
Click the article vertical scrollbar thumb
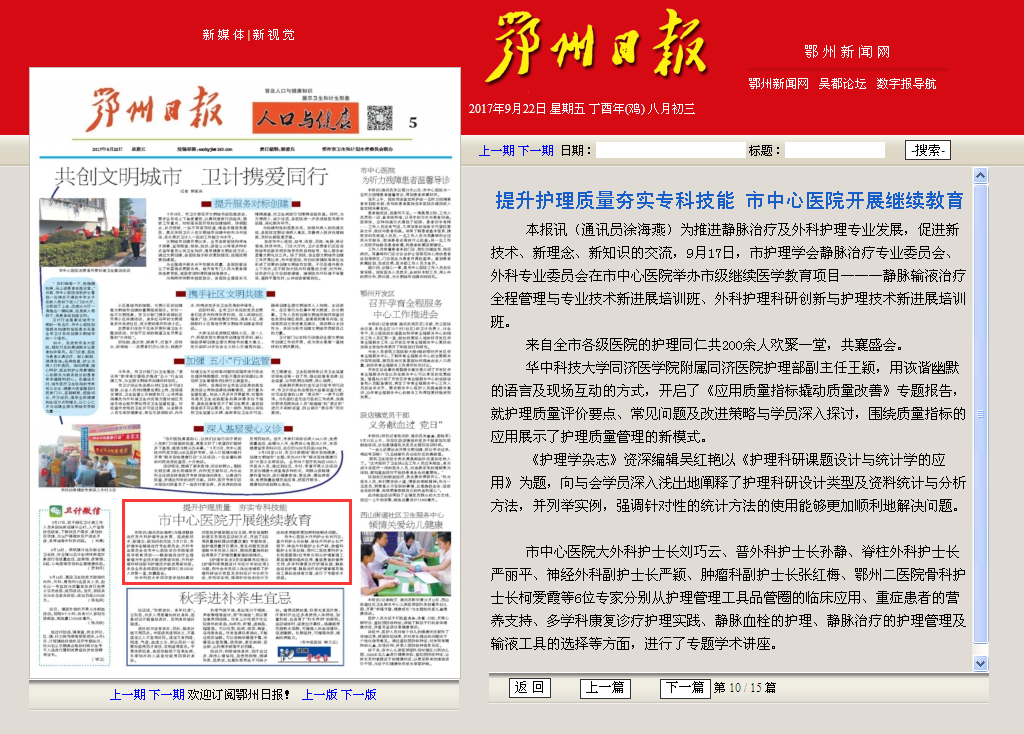pyautogui.click(x=980, y=414)
